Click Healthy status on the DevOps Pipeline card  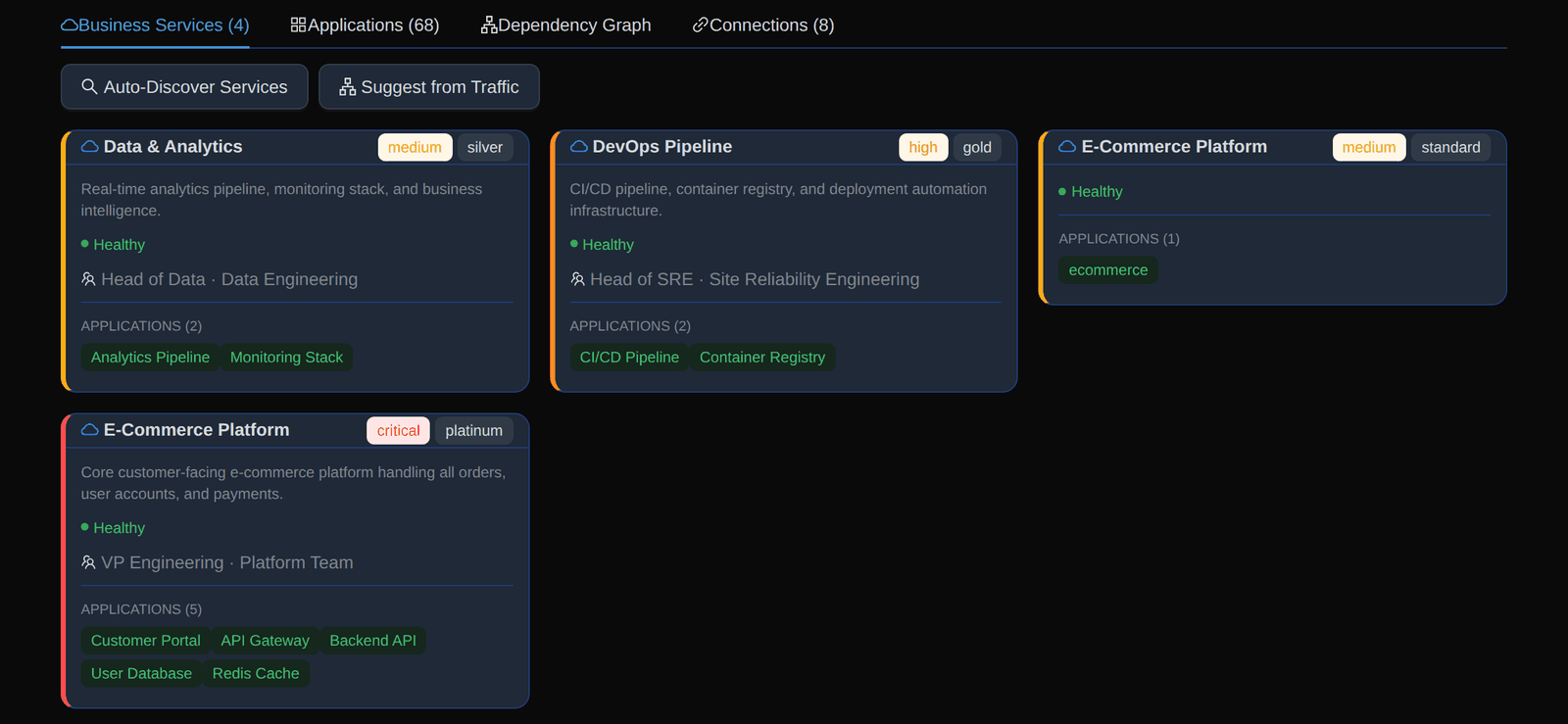(x=602, y=245)
